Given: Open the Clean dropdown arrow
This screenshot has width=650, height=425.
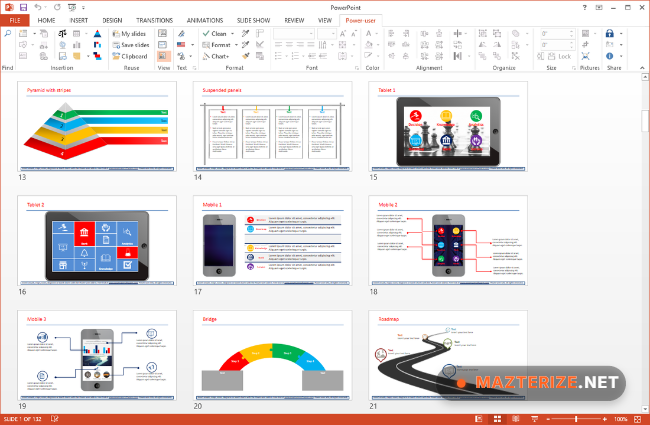Looking at the screenshot, I should pyautogui.click(x=233, y=34).
